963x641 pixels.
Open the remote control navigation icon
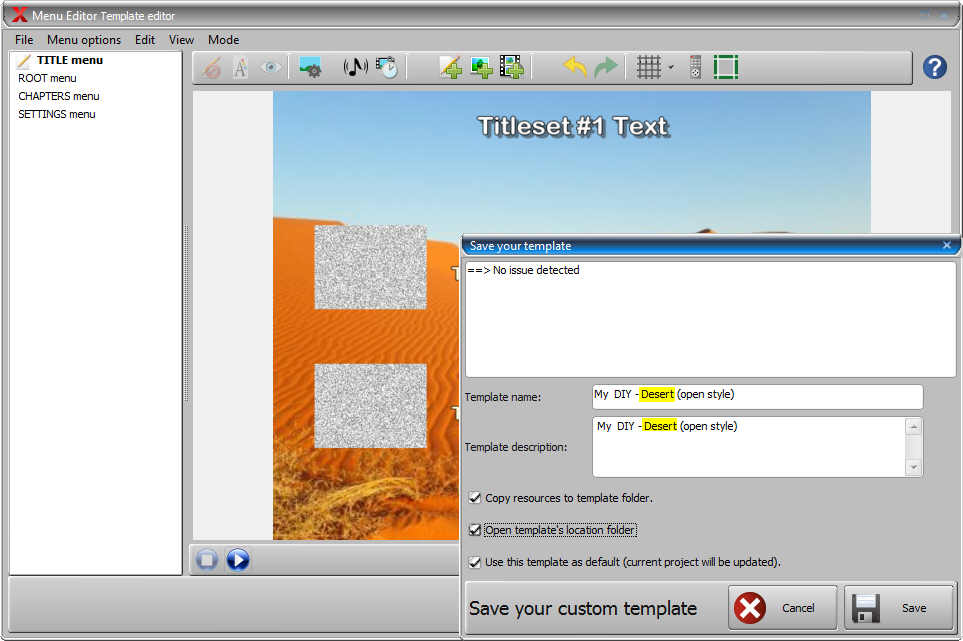(695, 67)
